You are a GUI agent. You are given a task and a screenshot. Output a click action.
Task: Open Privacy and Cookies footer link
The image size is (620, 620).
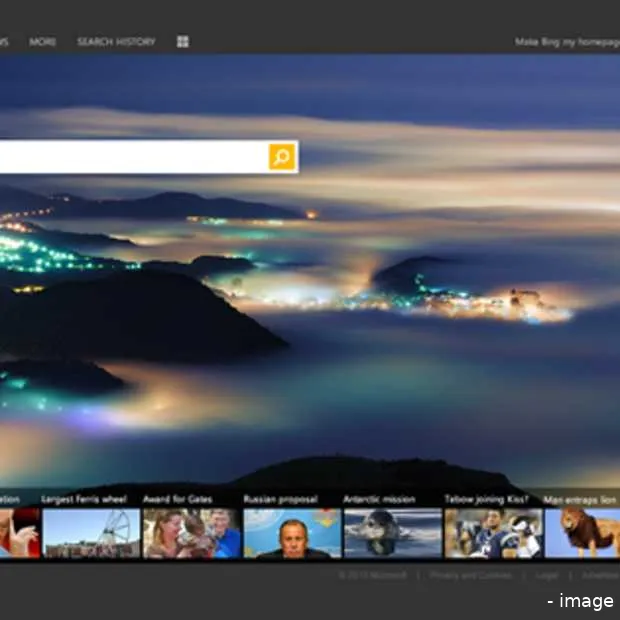(473, 575)
